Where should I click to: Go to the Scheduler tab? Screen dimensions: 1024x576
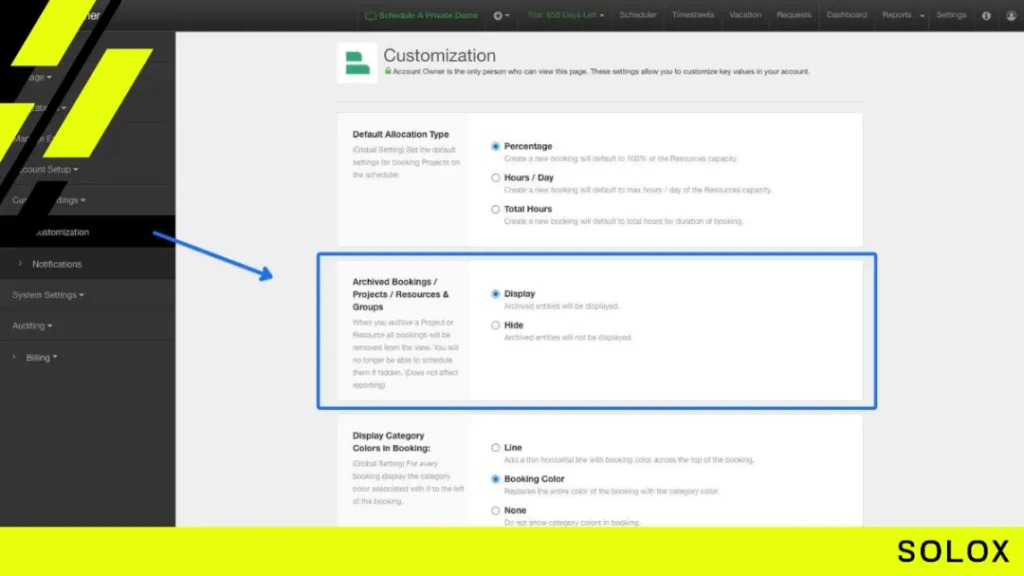[x=637, y=14]
